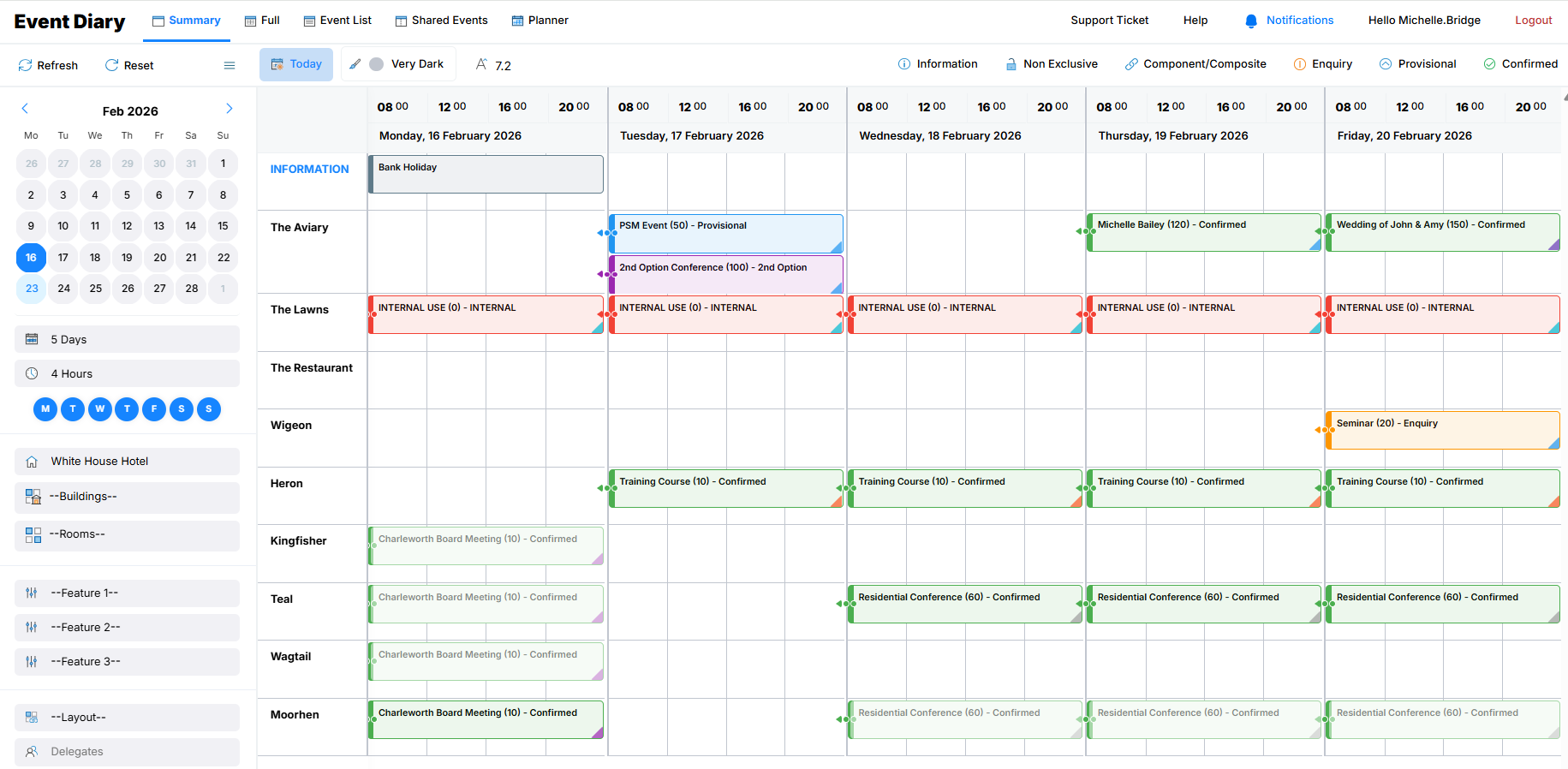
Task: Click the font size 7.2 icon
Action: click(x=482, y=64)
